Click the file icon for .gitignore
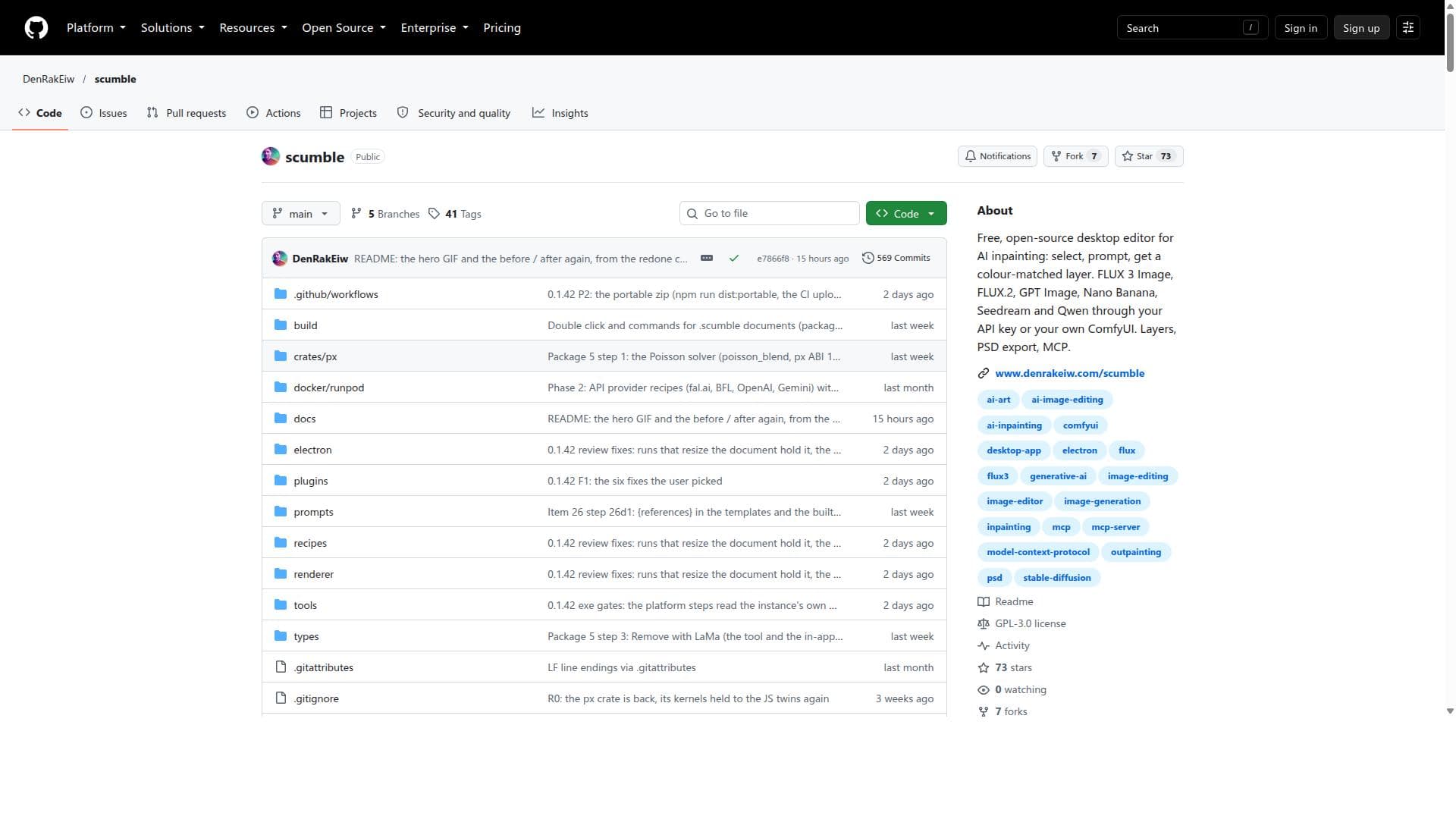Image resolution: width=1456 pixels, height=819 pixels. (x=281, y=698)
